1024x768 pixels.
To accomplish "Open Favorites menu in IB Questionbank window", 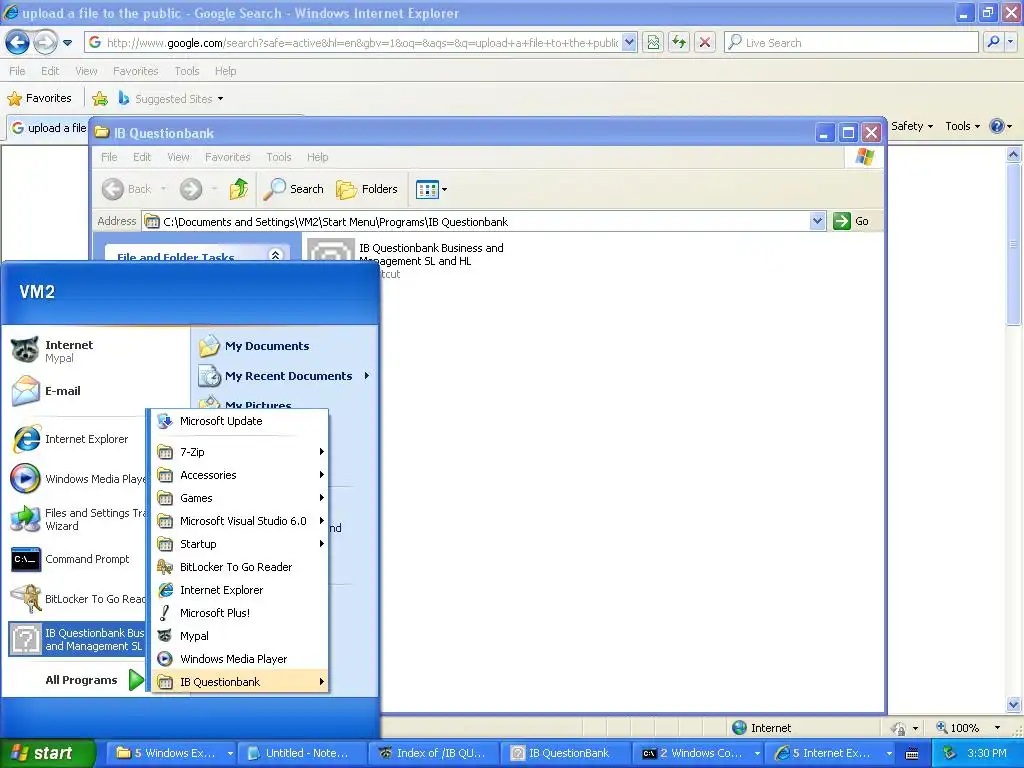I will [227, 157].
